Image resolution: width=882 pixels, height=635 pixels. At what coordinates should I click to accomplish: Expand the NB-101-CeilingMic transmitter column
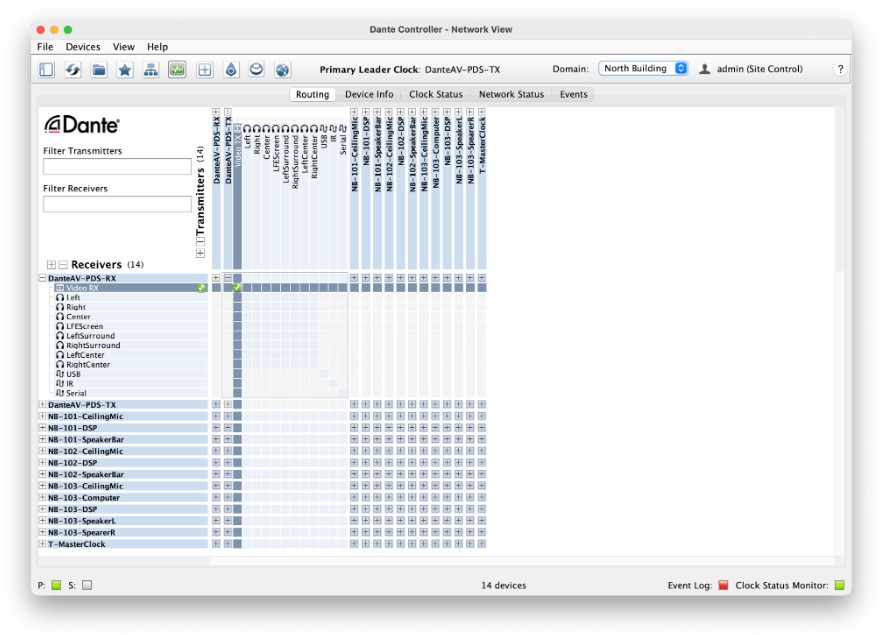[x=354, y=112]
